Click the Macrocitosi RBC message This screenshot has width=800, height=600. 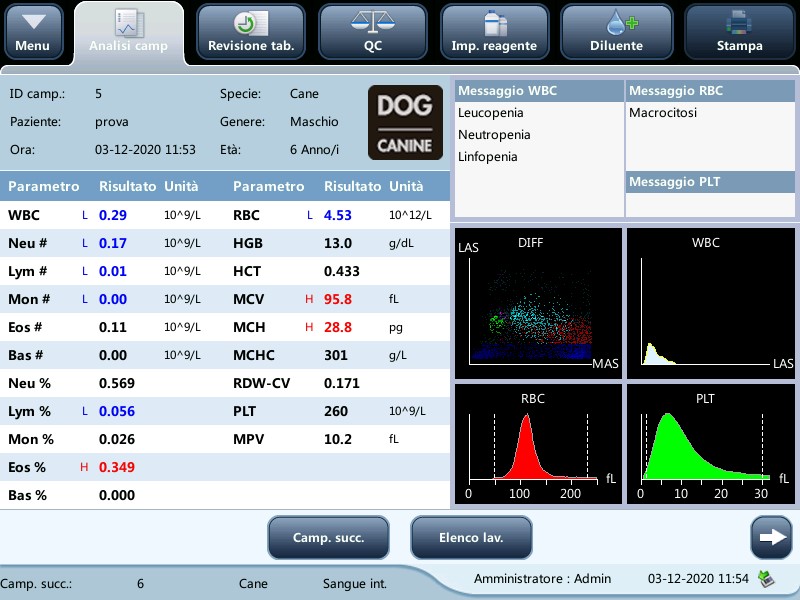(665, 113)
